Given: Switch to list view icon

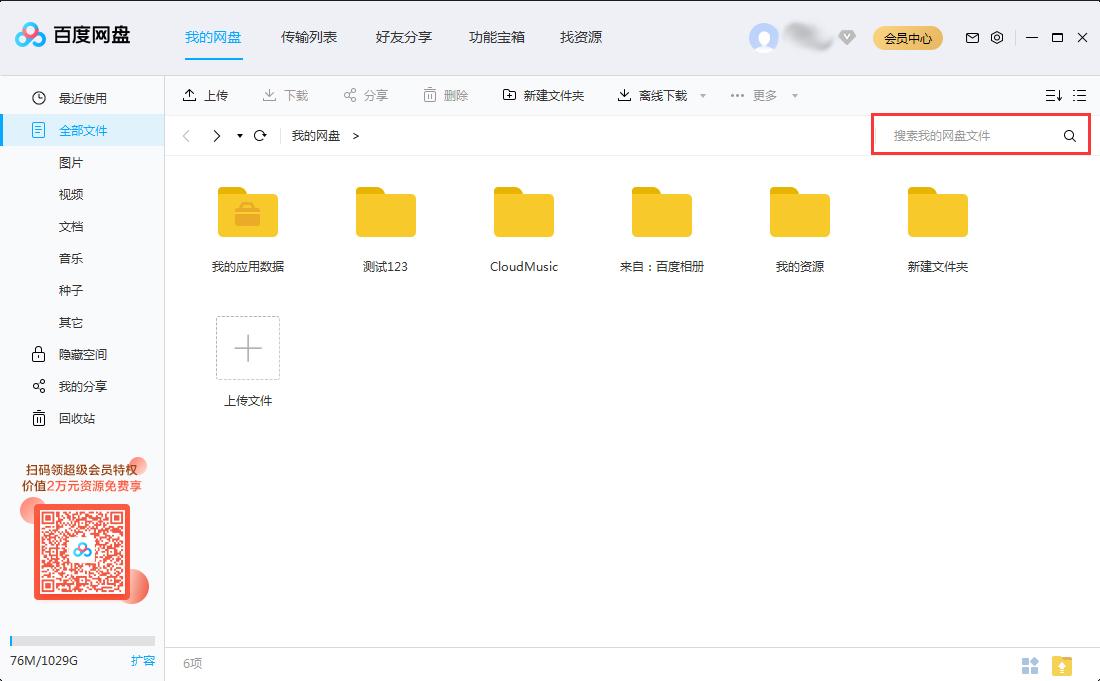Looking at the screenshot, I should coord(1080,95).
